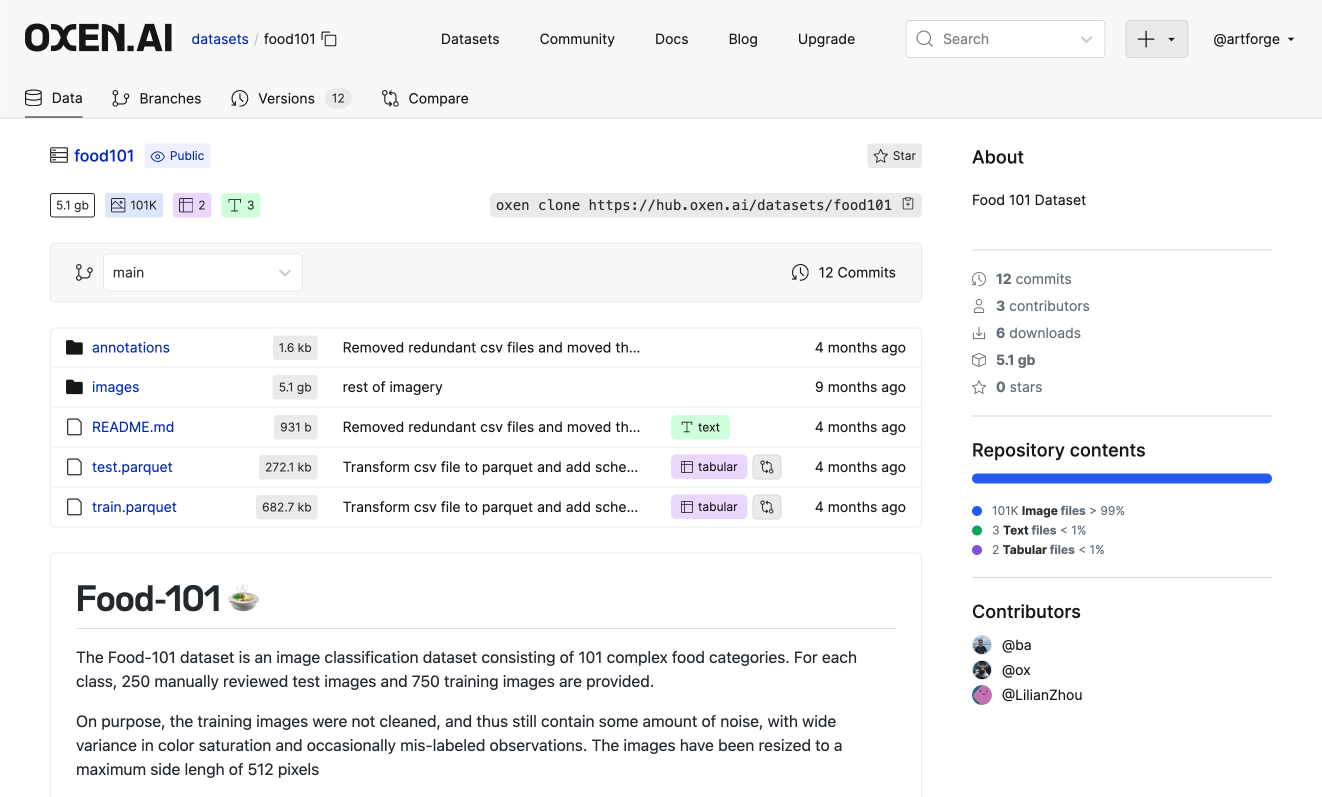Click the Public visibility badge
The height and width of the screenshot is (797, 1322).
(x=178, y=156)
